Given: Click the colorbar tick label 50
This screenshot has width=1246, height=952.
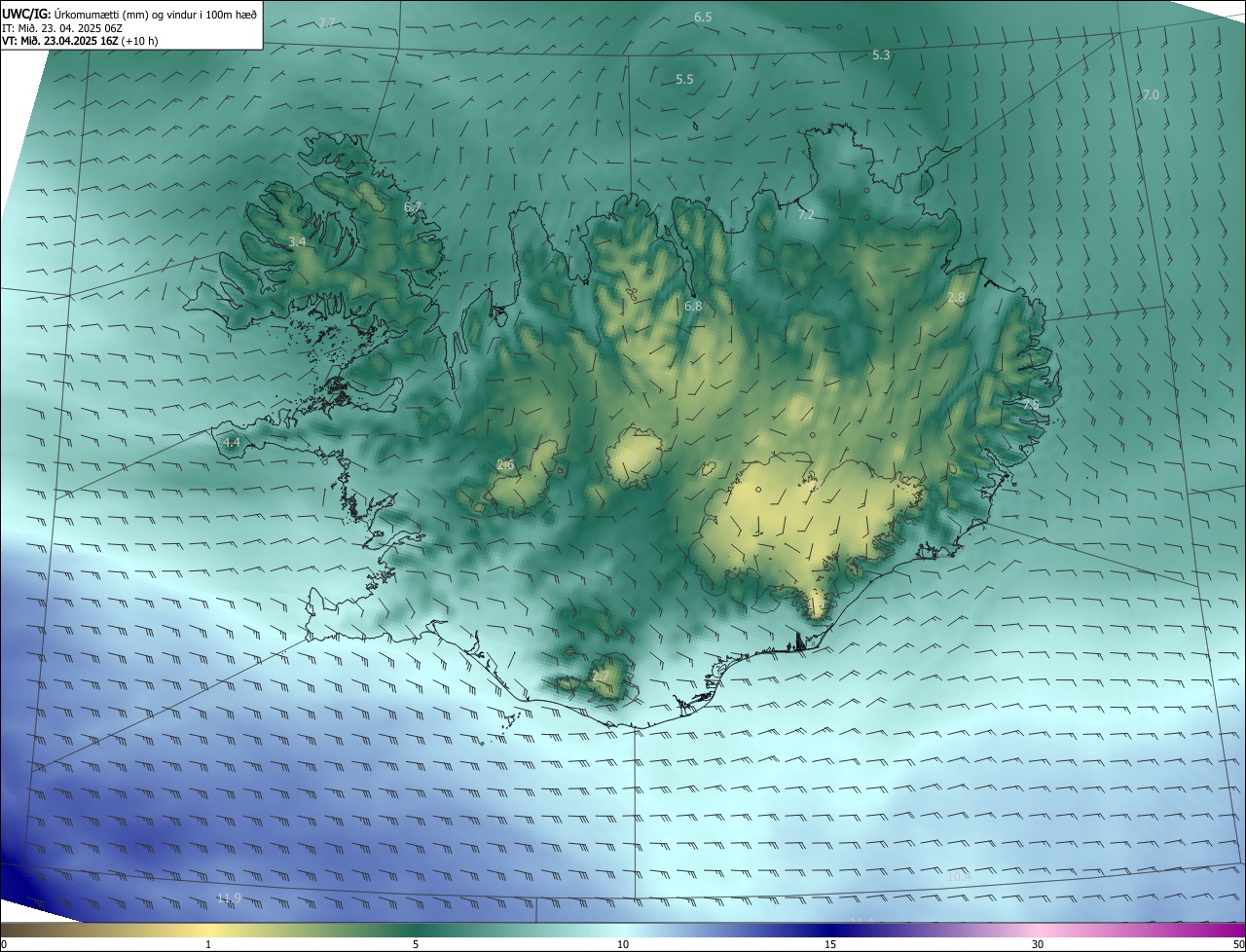Looking at the screenshot, I should click(1238, 944).
